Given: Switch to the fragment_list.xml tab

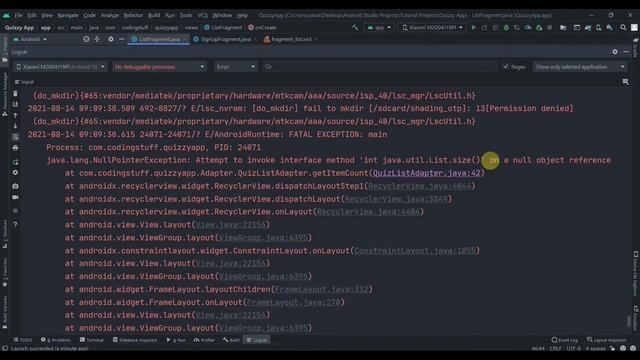Looking at the screenshot, I should [x=291, y=39].
